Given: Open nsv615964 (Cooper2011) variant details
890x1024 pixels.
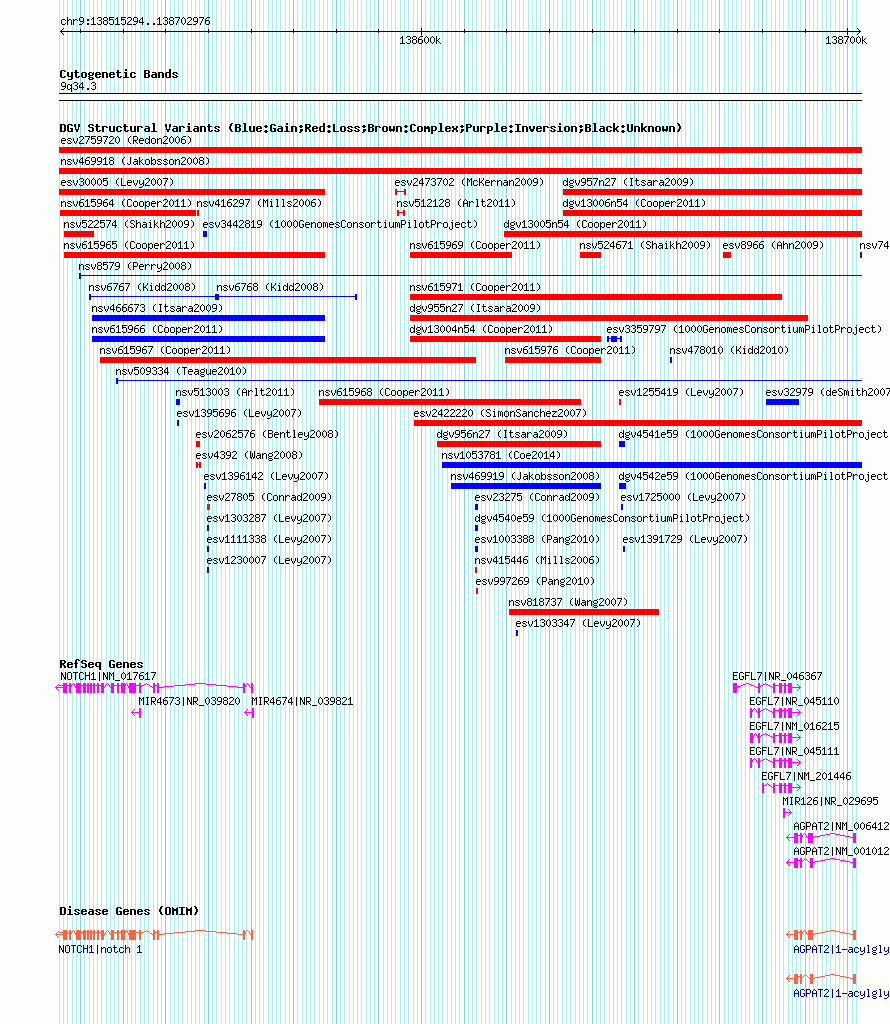Looking at the screenshot, I should point(126,203).
